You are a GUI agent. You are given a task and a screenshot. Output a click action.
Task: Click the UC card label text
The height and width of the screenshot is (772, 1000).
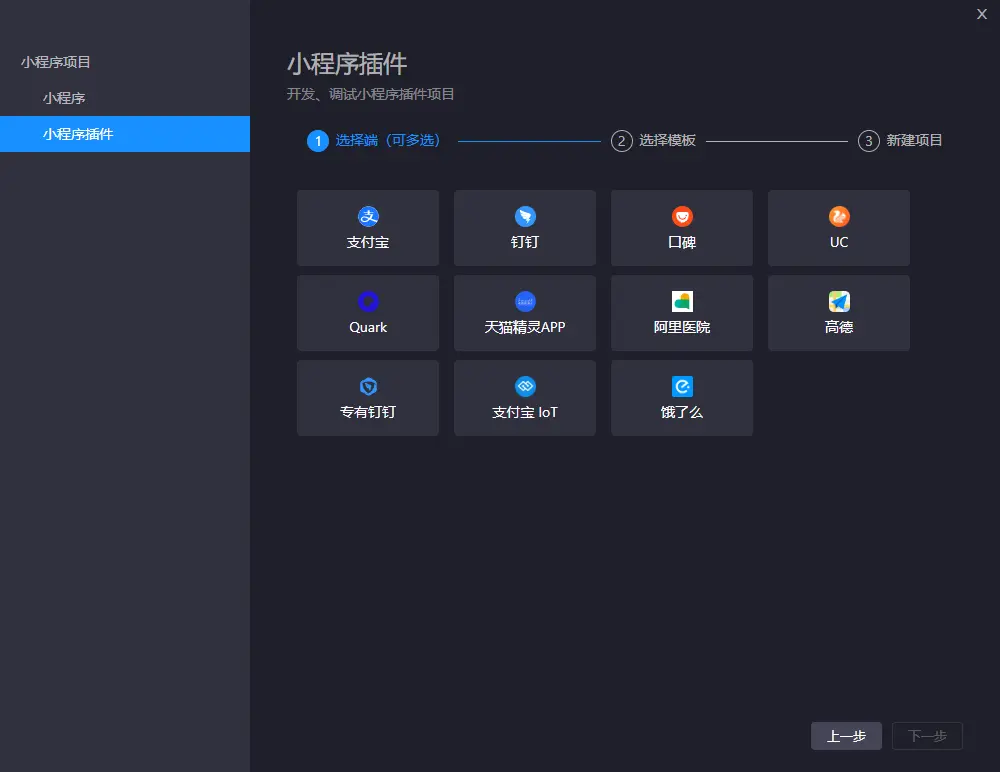pos(839,242)
